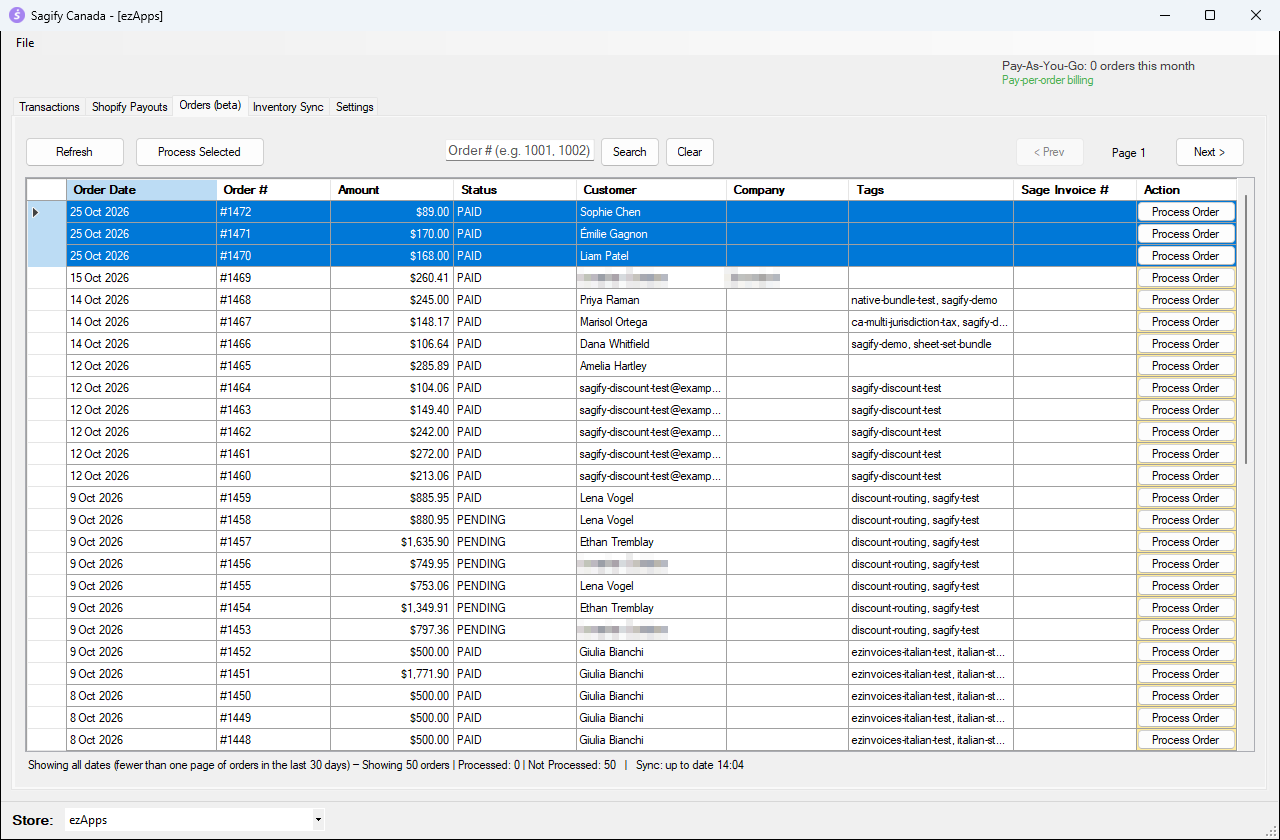Switch to the Transactions tab
Viewport: 1280px width, 840px height.
tap(49, 107)
